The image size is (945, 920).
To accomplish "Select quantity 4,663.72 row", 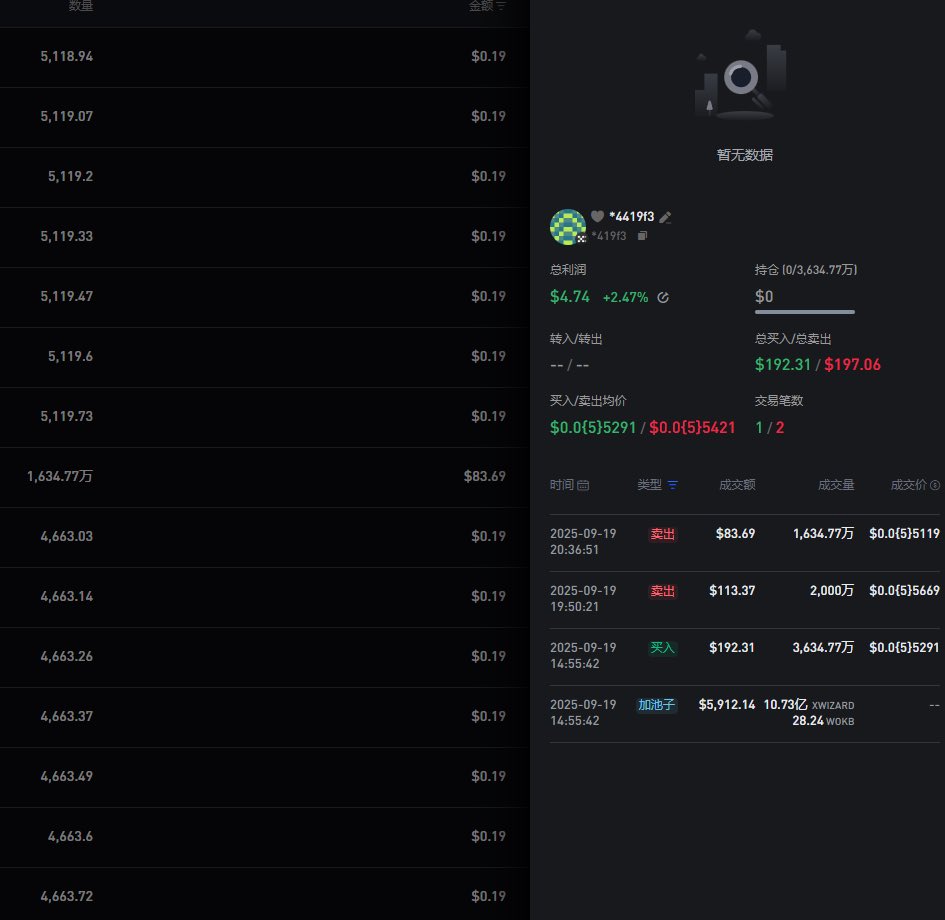I will click(67, 897).
